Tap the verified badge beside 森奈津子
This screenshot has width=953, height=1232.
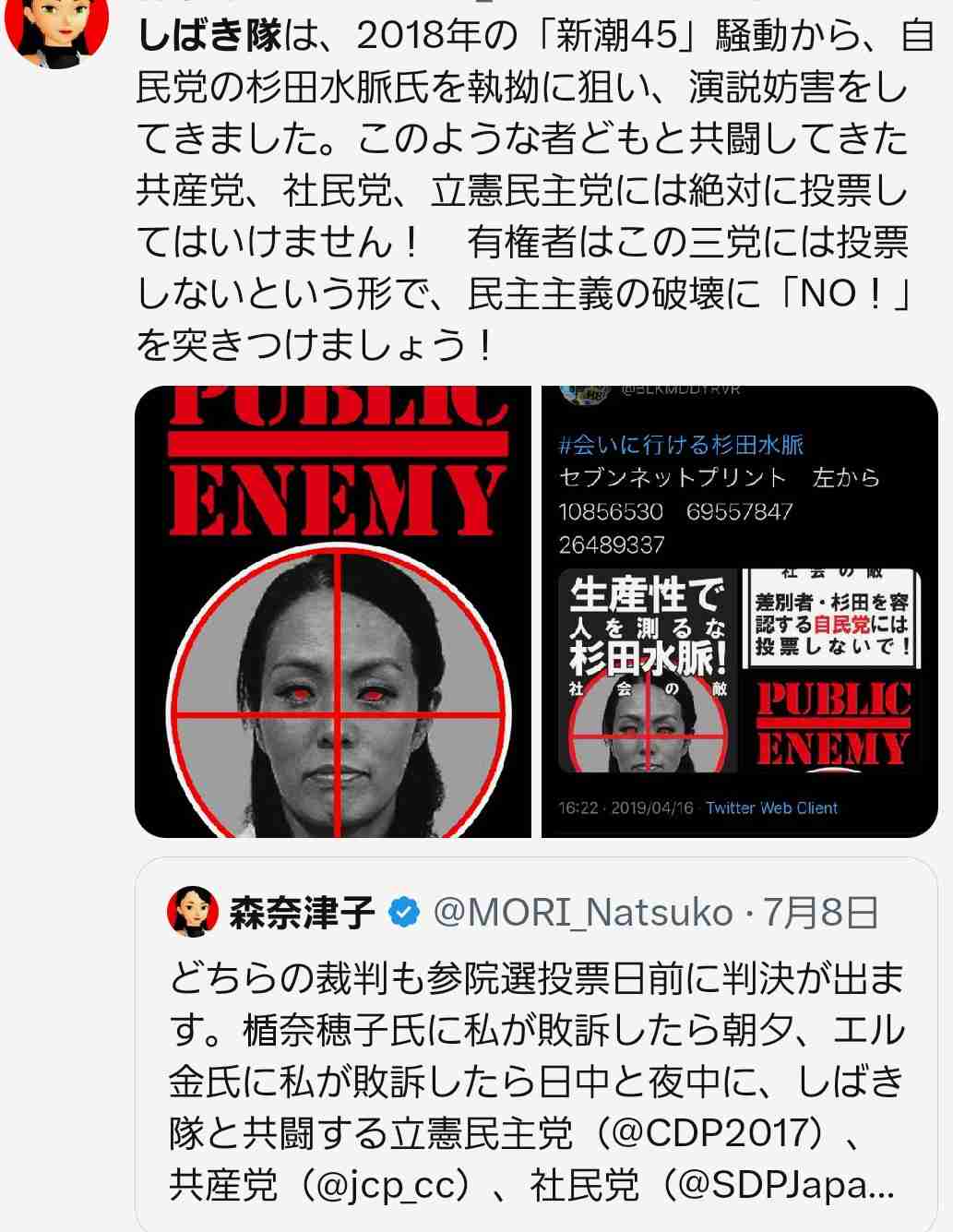click(x=402, y=913)
